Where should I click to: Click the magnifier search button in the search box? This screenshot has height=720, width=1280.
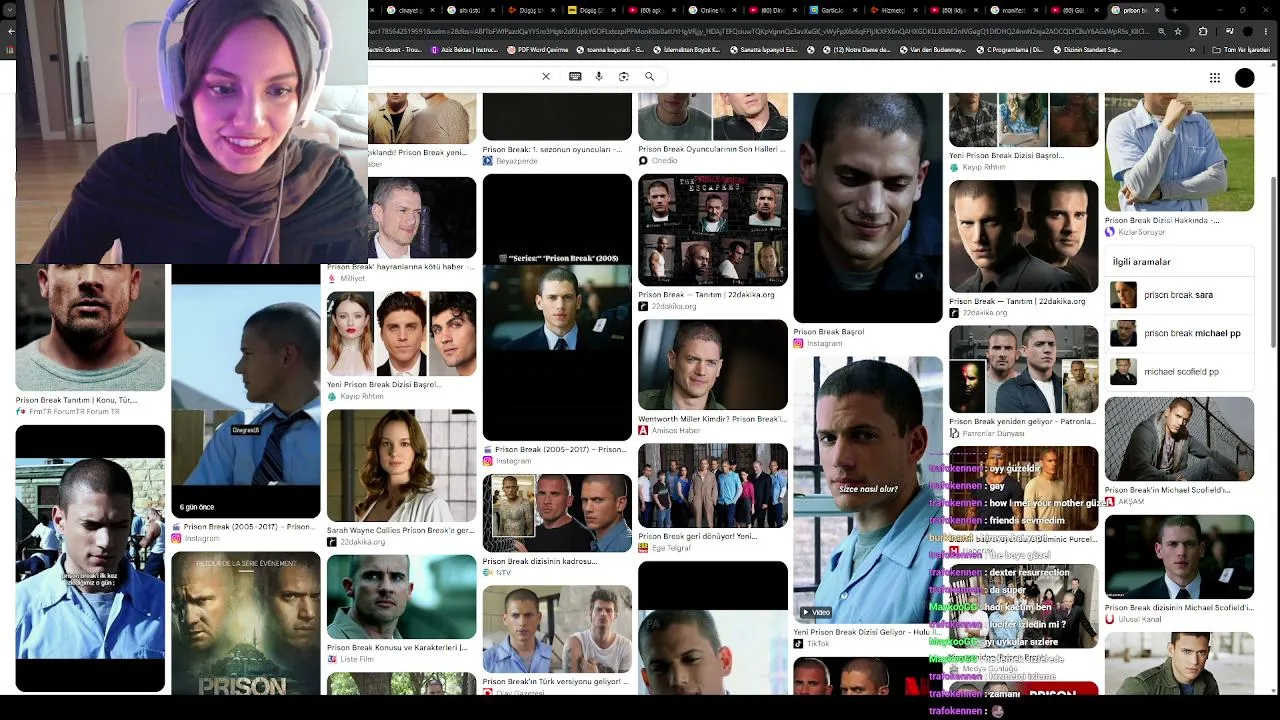(x=649, y=76)
